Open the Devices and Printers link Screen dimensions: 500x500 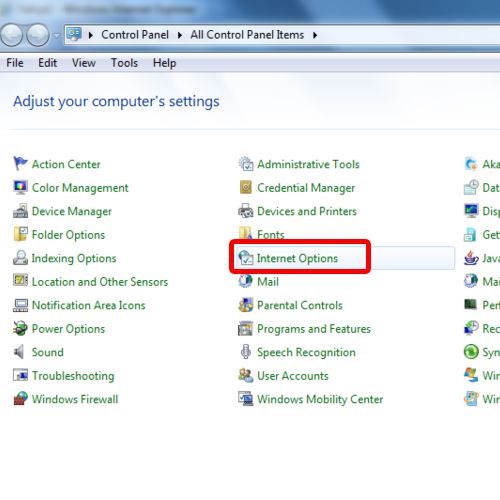point(307,211)
